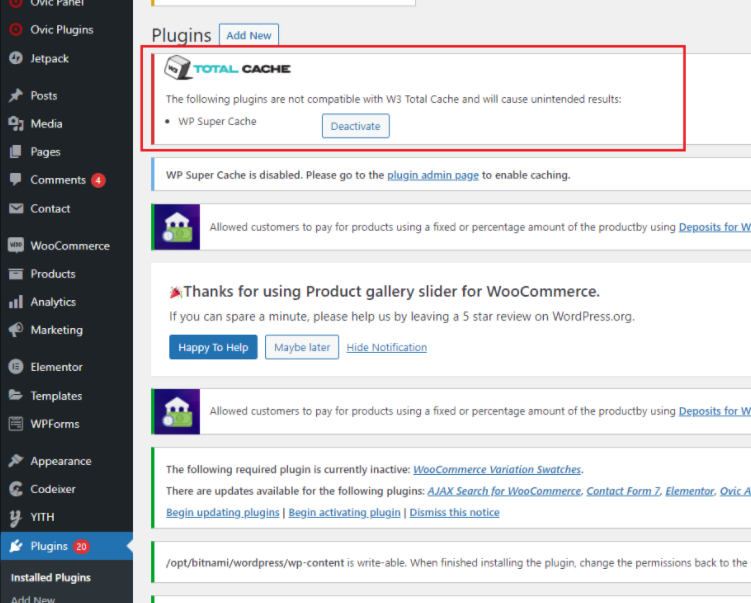This screenshot has width=751, height=603.
Task: Click the Jetpack lightning icon
Action: [16, 58]
